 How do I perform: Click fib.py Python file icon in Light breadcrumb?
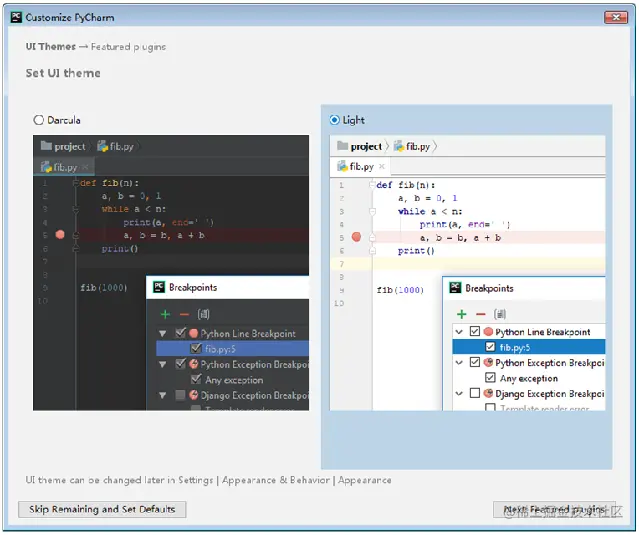coord(399,146)
